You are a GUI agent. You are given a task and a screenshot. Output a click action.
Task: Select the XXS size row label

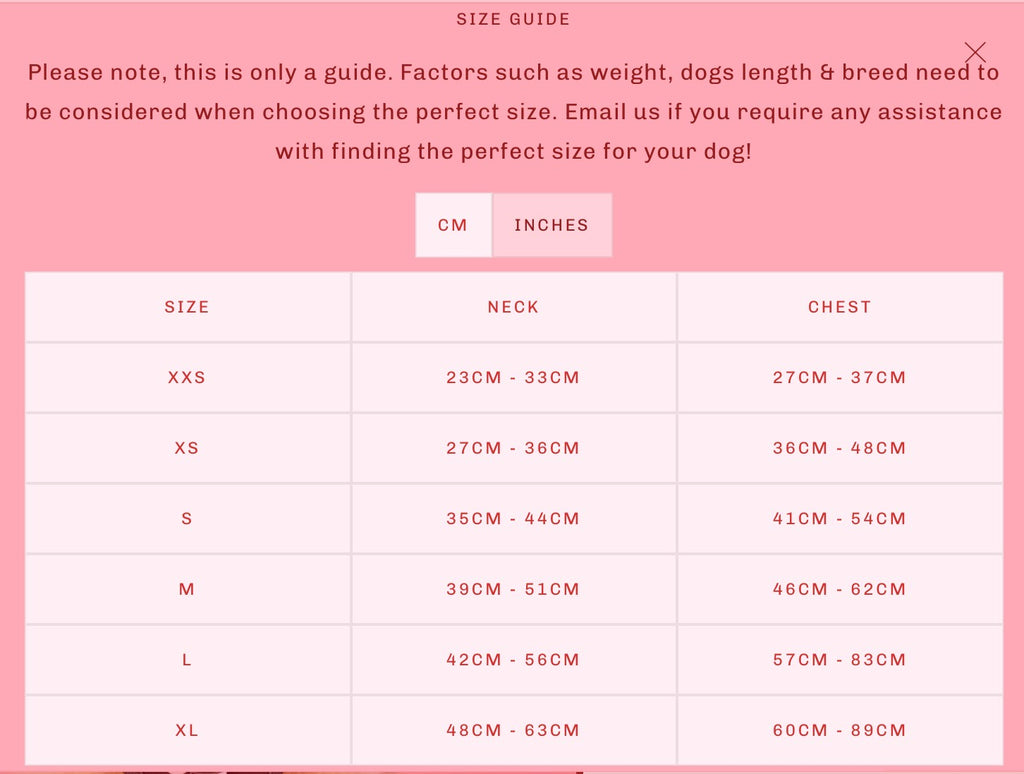187,378
